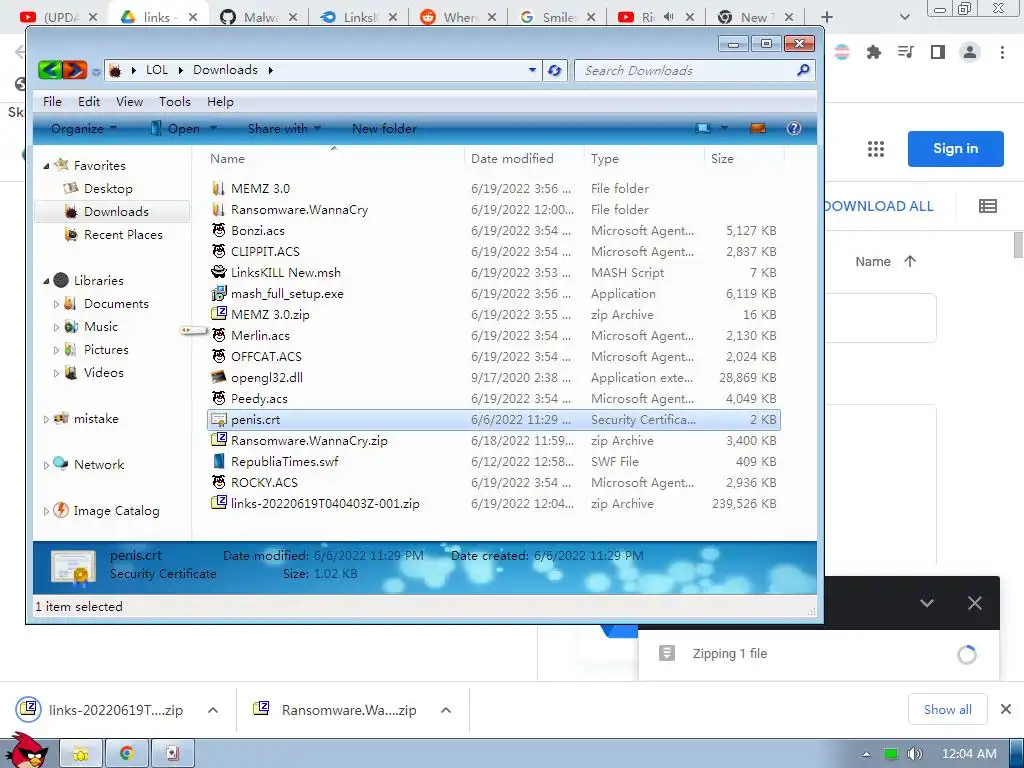
Task: Open the Share with dropdown
Action: click(283, 129)
